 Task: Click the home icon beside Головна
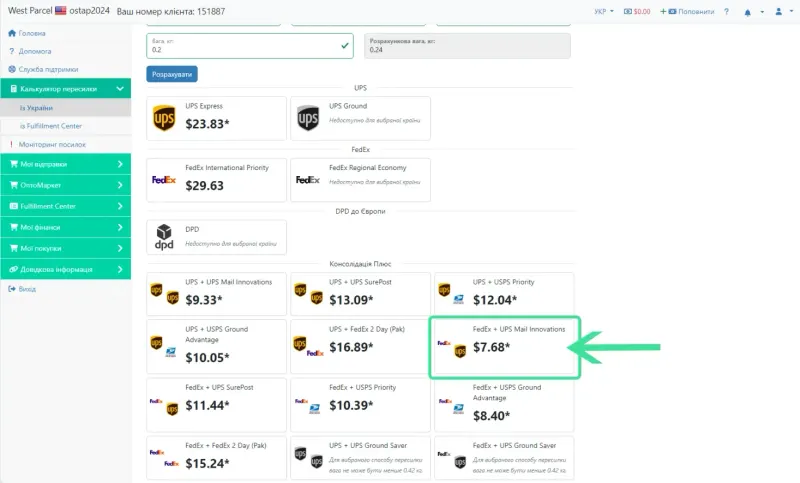(x=12, y=33)
